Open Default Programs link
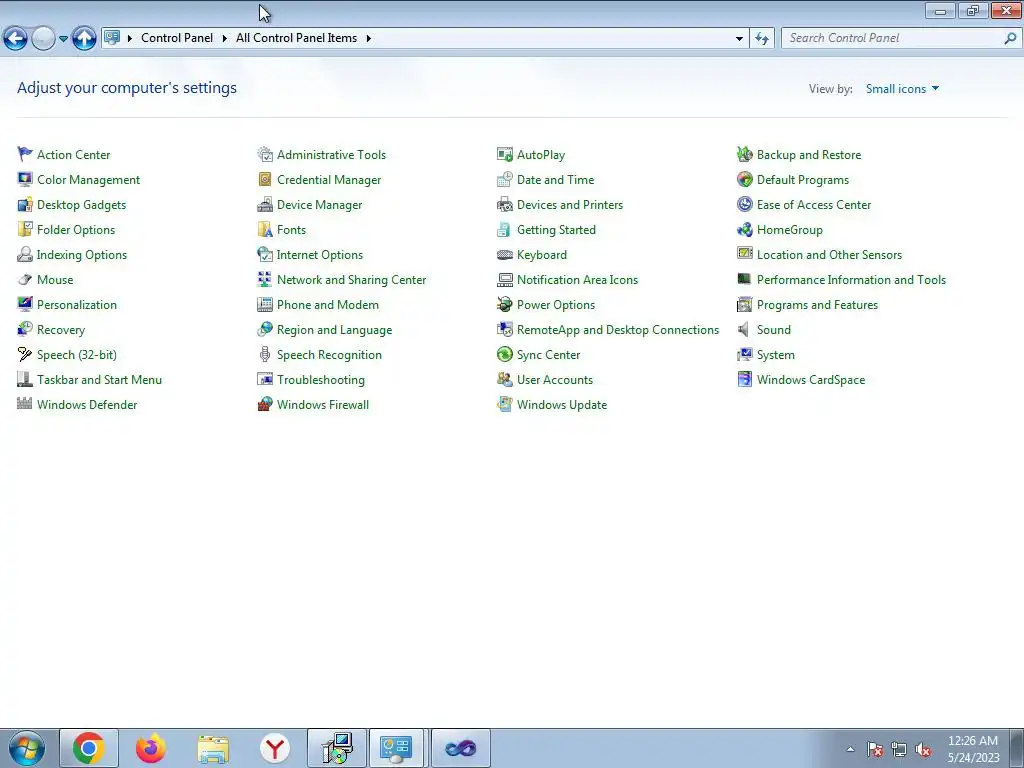1024x768 pixels. tap(803, 180)
